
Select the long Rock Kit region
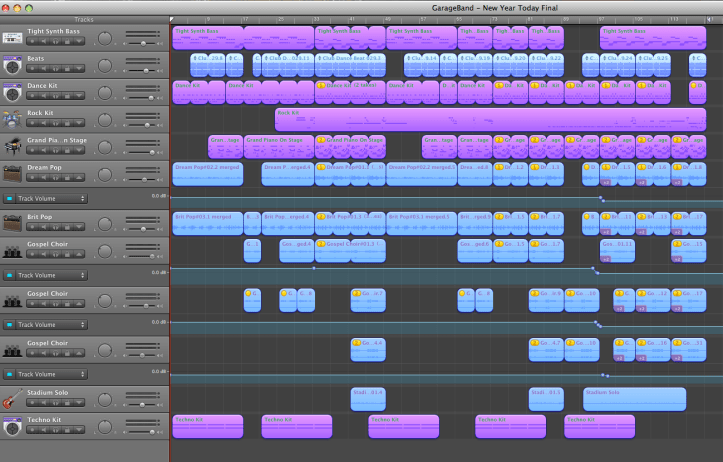tap(490, 119)
